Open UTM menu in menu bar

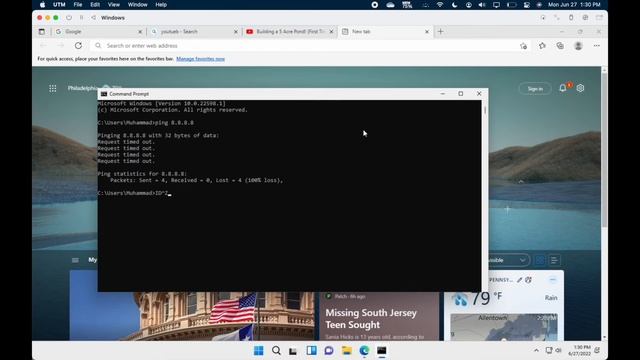[x=59, y=4]
